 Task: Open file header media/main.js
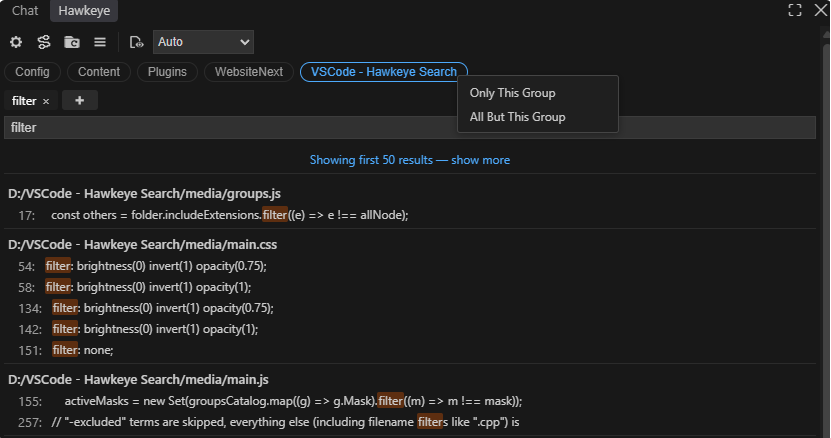138,380
